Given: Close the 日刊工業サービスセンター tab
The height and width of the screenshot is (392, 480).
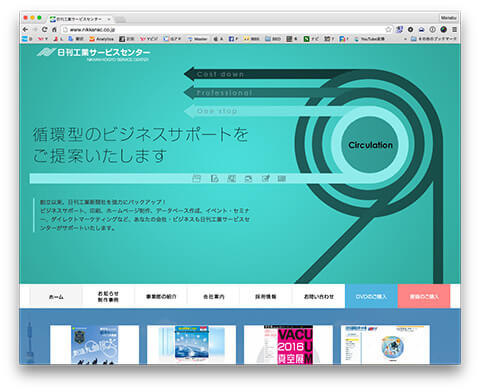Looking at the screenshot, I should click(109, 19).
